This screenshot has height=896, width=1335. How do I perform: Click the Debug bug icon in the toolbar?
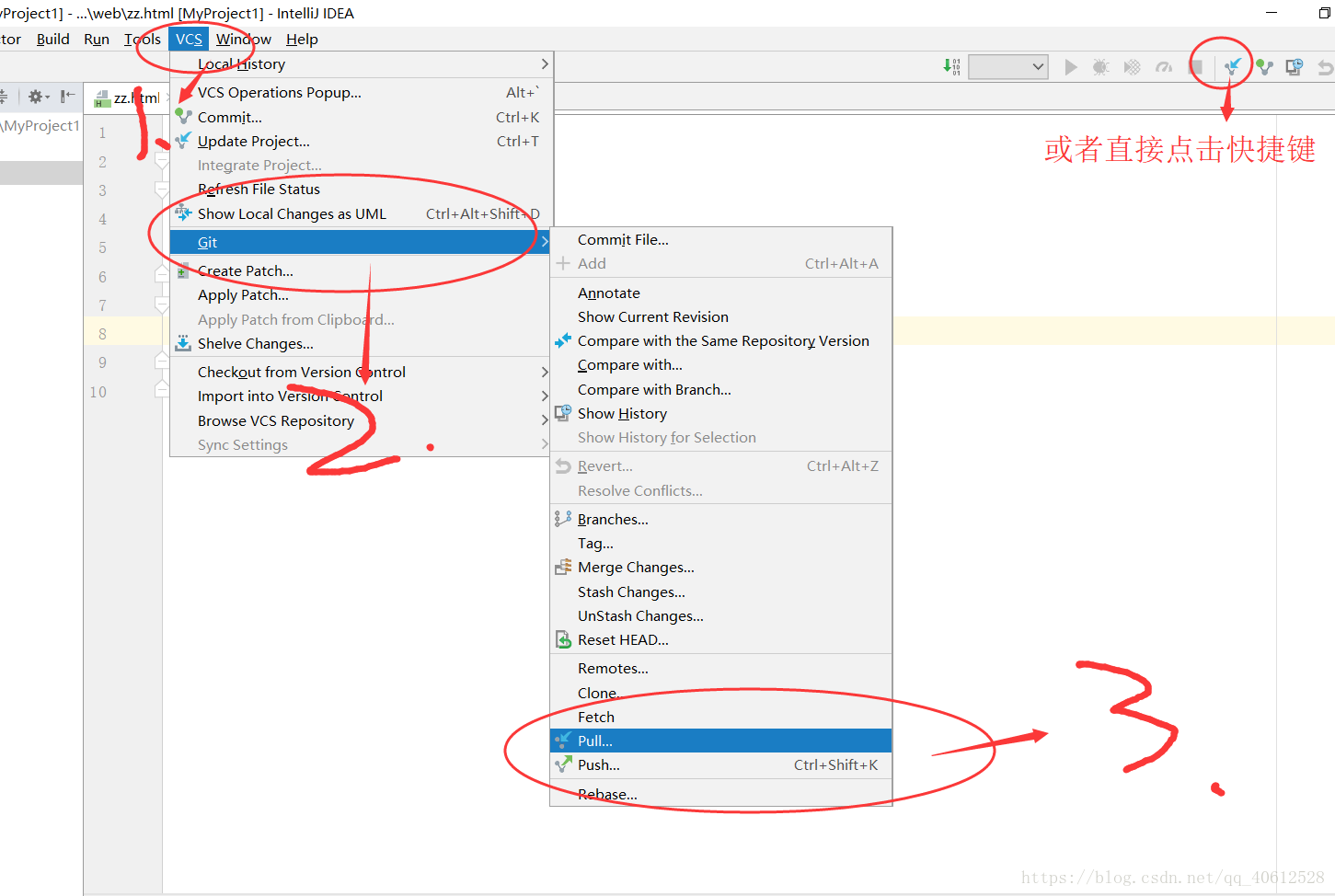(1100, 67)
